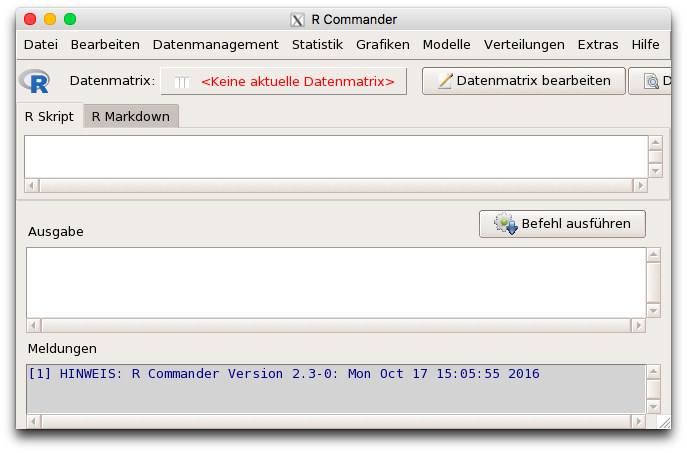
Task: Click Meldungen area scroll up arrow
Action: pyautogui.click(x=653, y=372)
